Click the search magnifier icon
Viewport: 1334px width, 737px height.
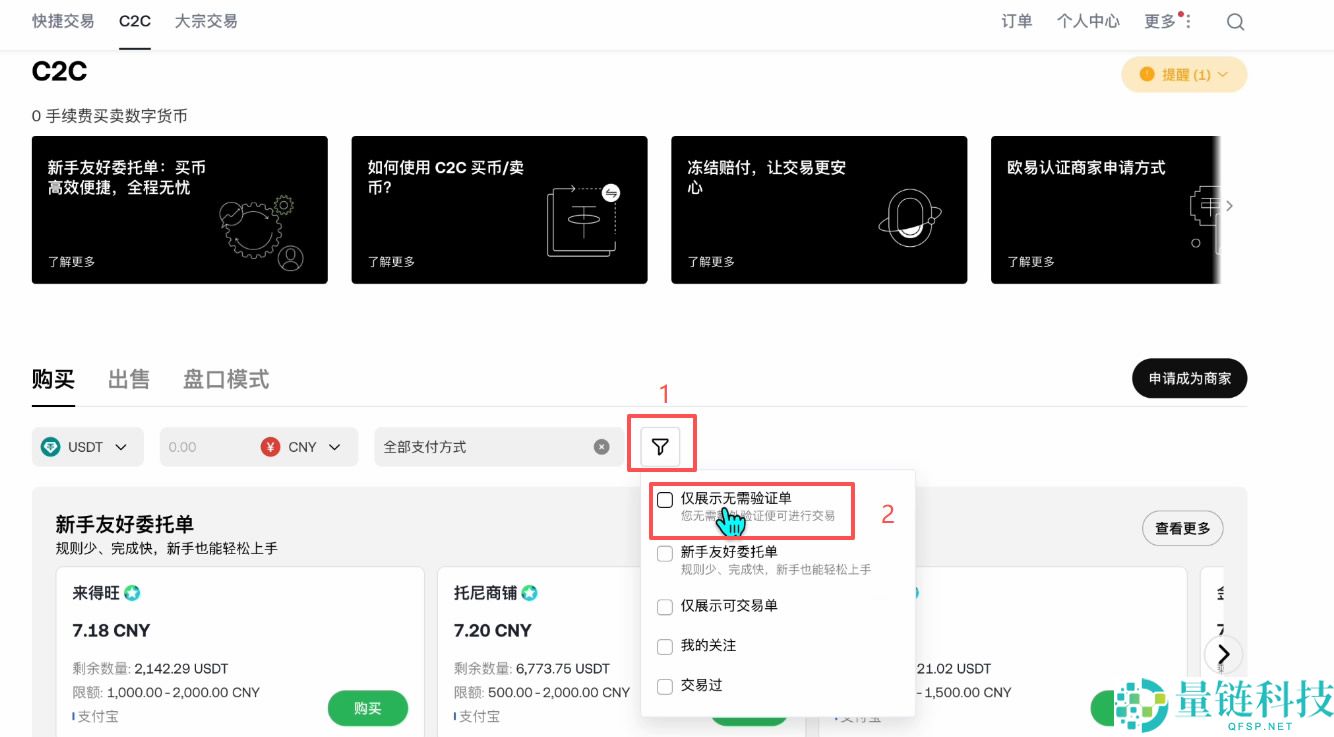(1235, 21)
